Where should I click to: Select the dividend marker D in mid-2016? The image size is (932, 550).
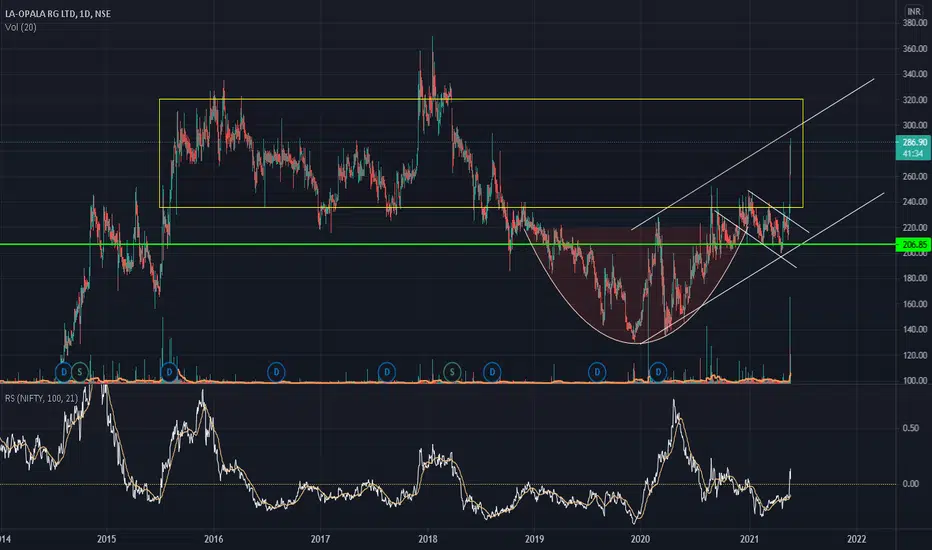(x=276, y=372)
